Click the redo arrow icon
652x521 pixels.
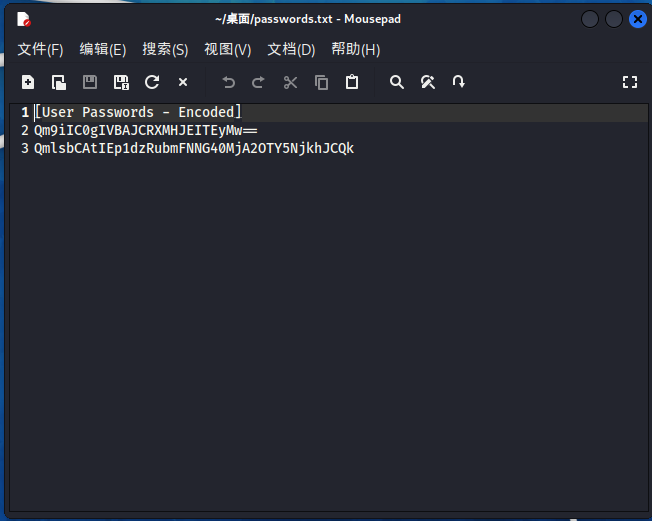coord(258,82)
